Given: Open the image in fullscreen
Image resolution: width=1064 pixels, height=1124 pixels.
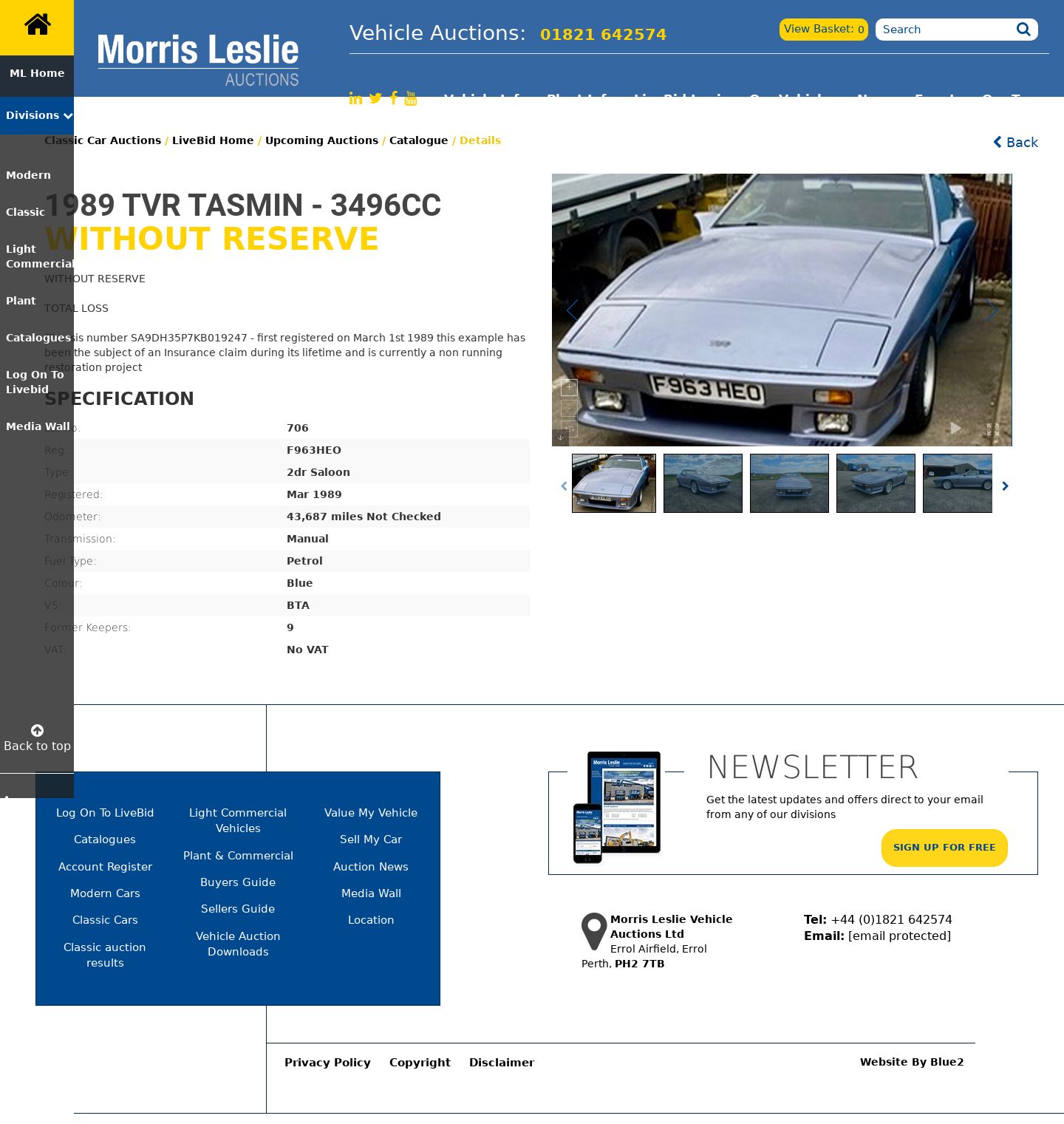Looking at the screenshot, I should [x=993, y=429].
